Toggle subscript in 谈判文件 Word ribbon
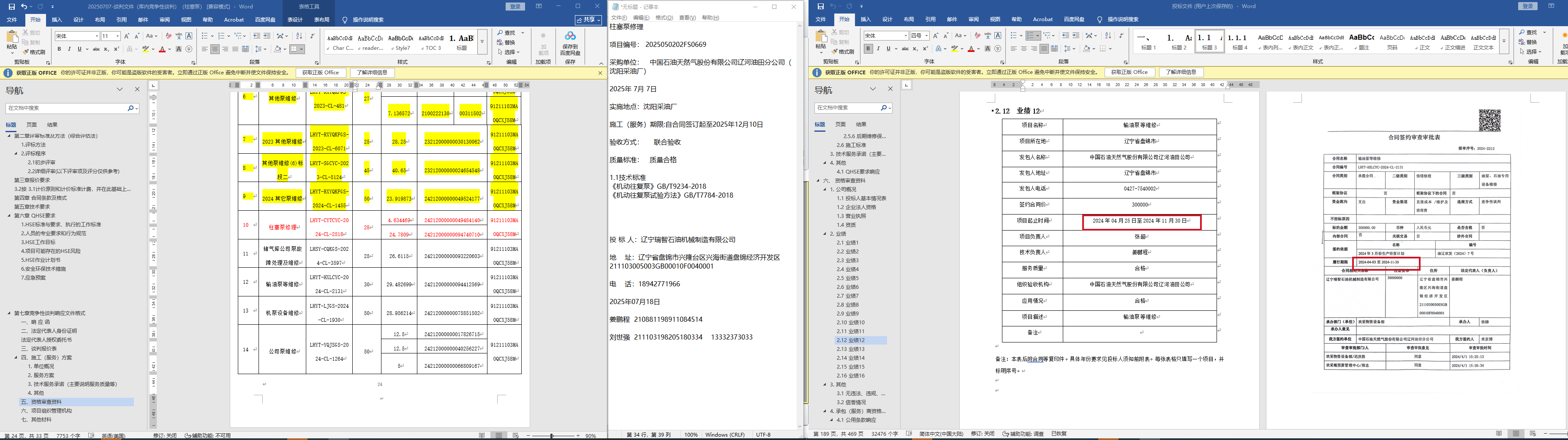The width and height of the screenshot is (1568, 440). point(106,49)
